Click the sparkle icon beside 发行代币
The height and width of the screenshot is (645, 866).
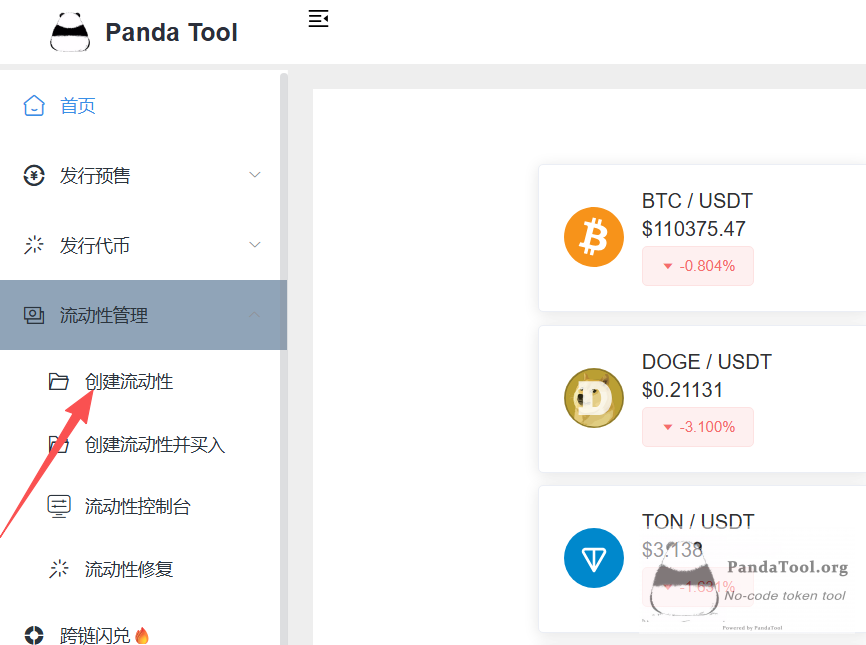tap(34, 245)
